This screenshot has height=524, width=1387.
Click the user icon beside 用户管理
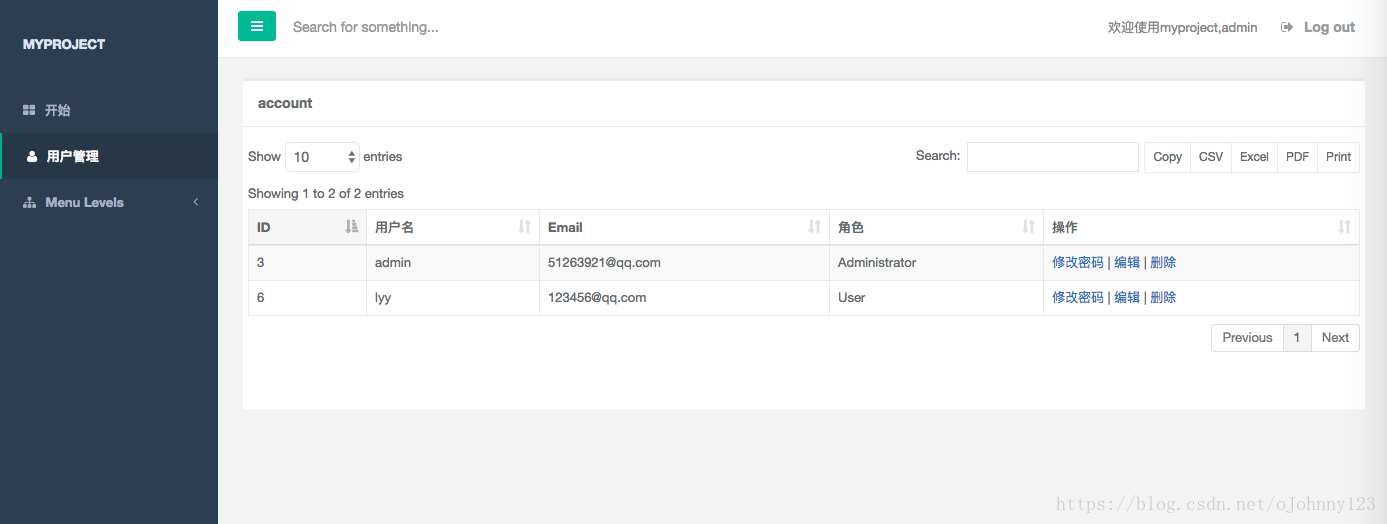32,156
